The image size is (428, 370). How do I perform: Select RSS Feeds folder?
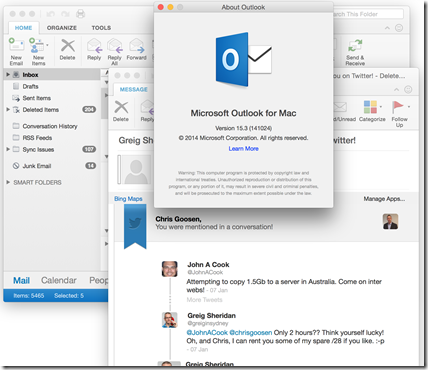click(x=53, y=138)
